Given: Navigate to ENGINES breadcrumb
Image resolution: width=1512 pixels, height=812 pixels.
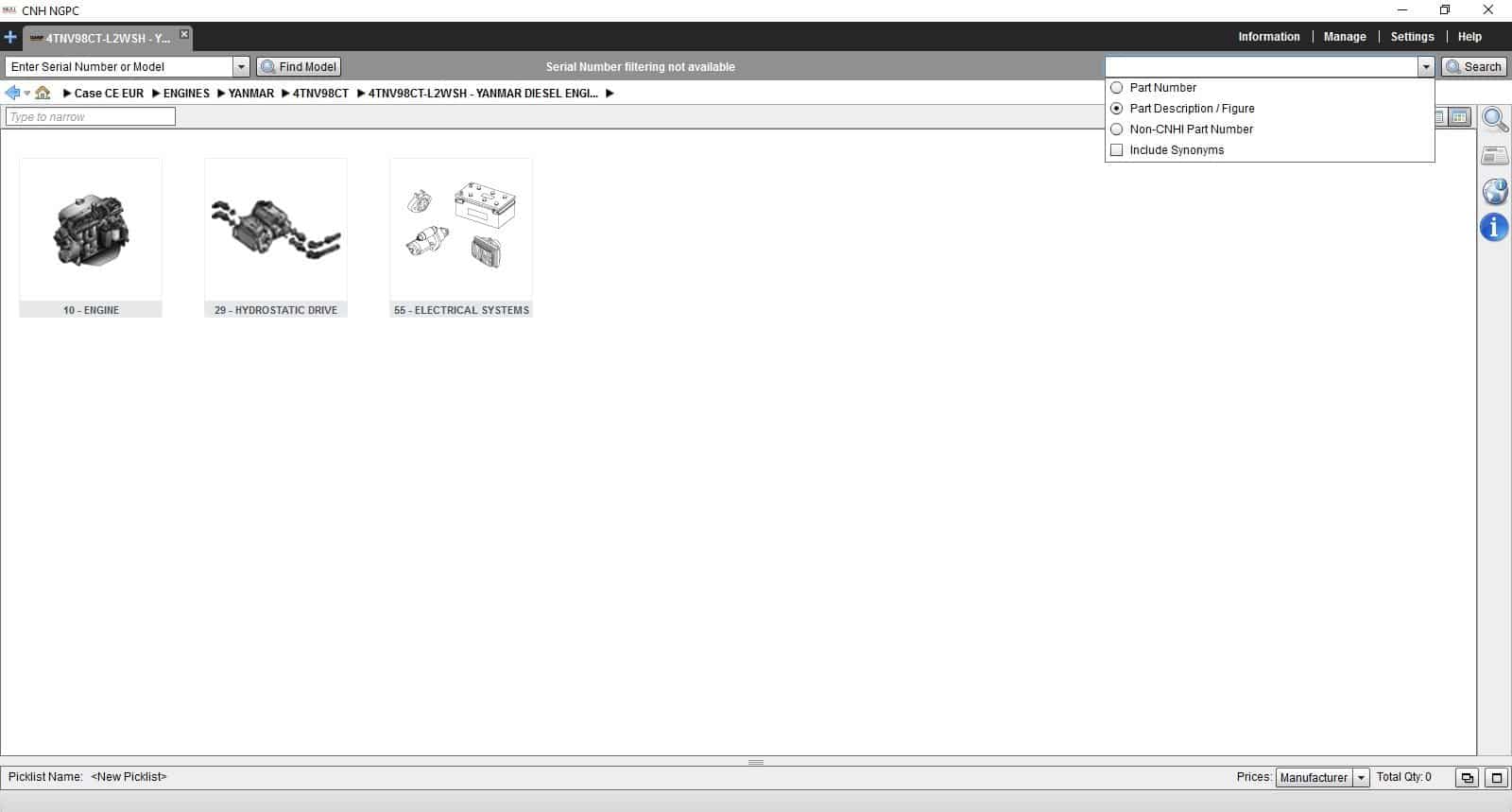Looking at the screenshot, I should tap(186, 94).
